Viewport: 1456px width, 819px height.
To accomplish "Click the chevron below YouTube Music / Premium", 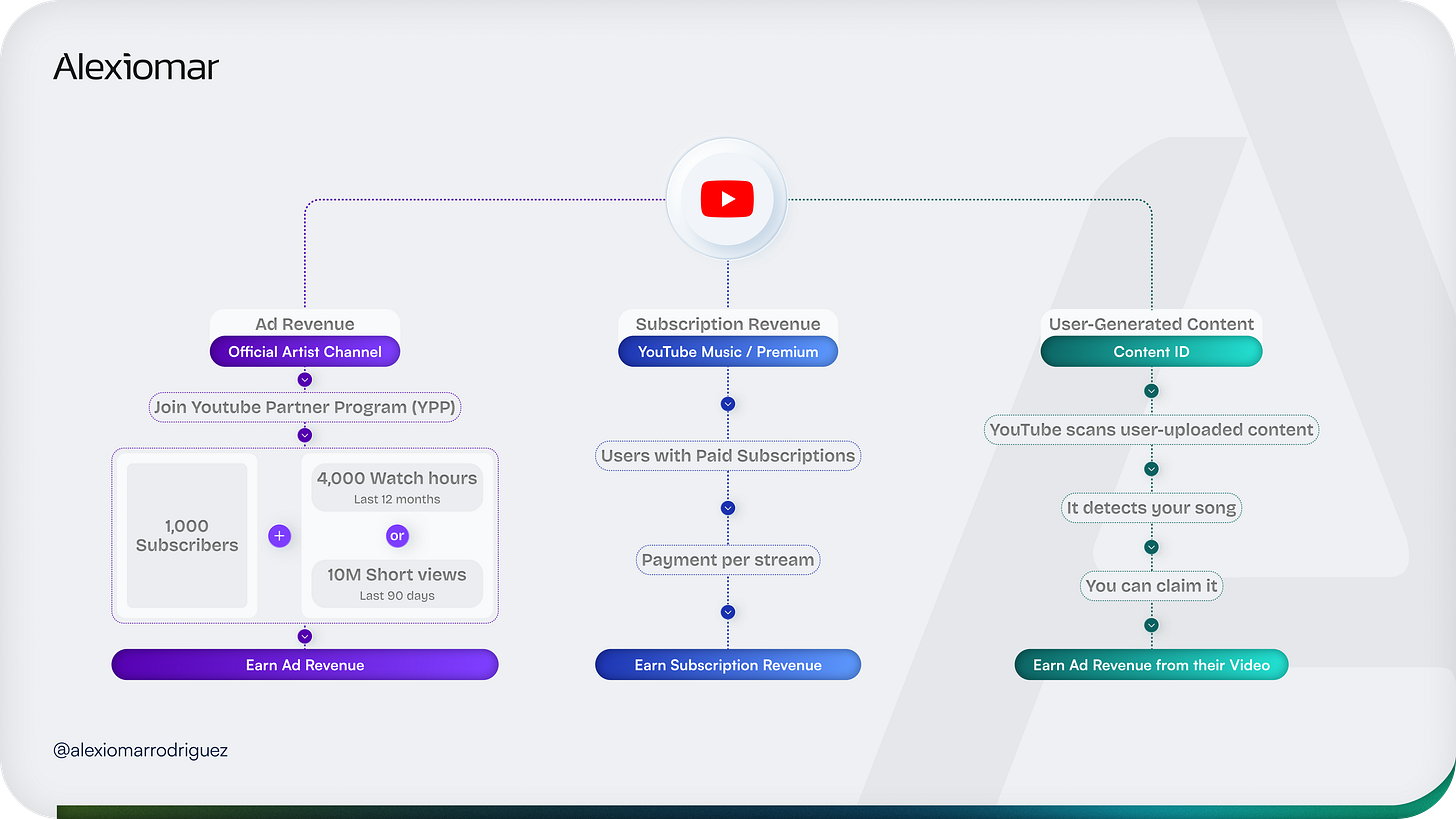I will click(x=728, y=404).
